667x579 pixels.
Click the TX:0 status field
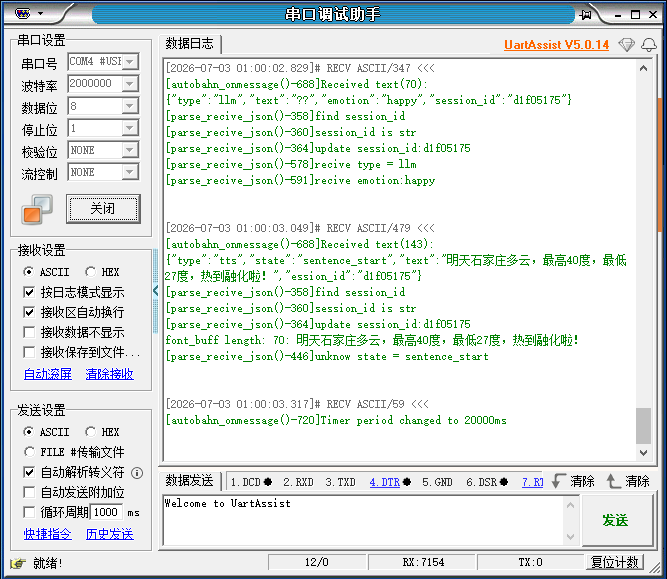[x=530, y=562]
